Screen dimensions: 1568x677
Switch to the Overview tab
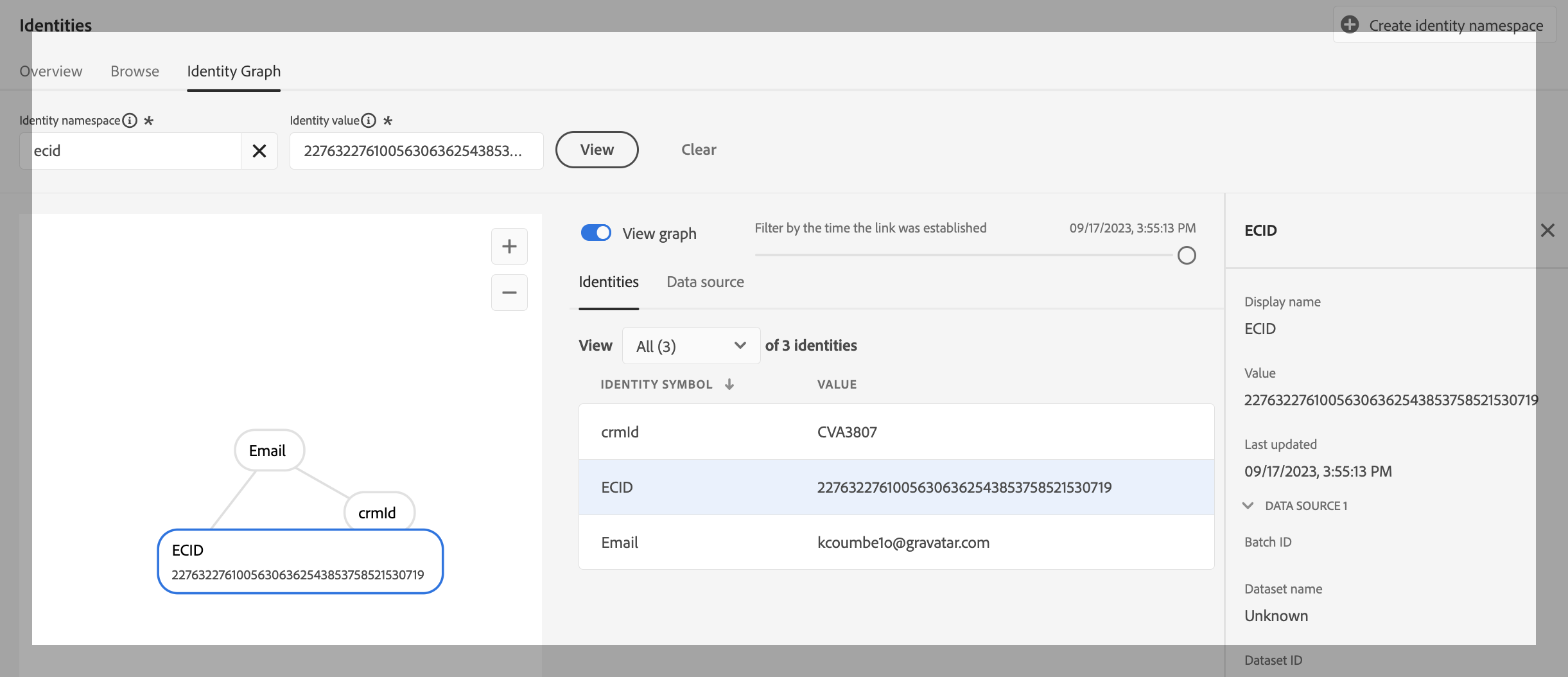pyautogui.click(x=51, y=71)
